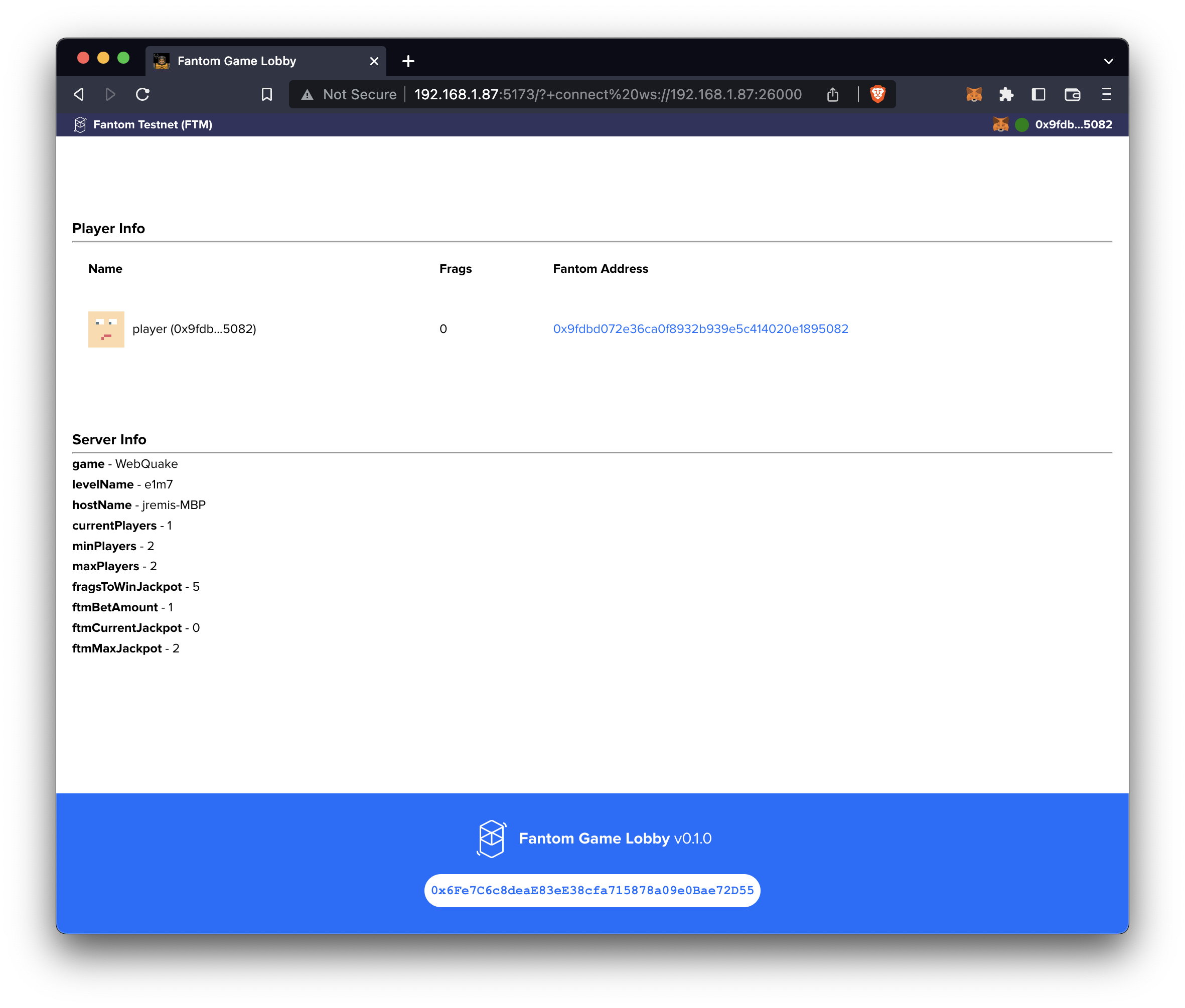Click the contract address pill in footer
This screenshot has height=1008, width=1185.
click(591, 890)
